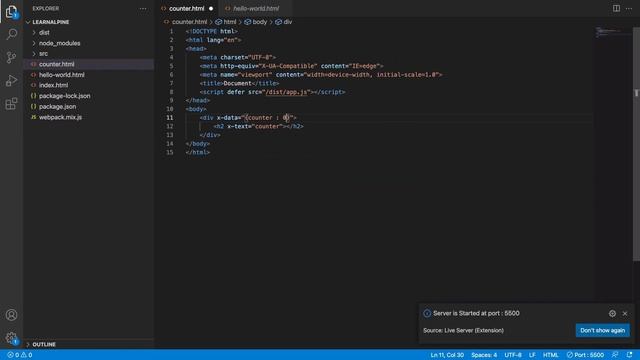The image size is (640, 360).
Task: Open the Explorer view in activity bar
Action: [x=11, y=11]
